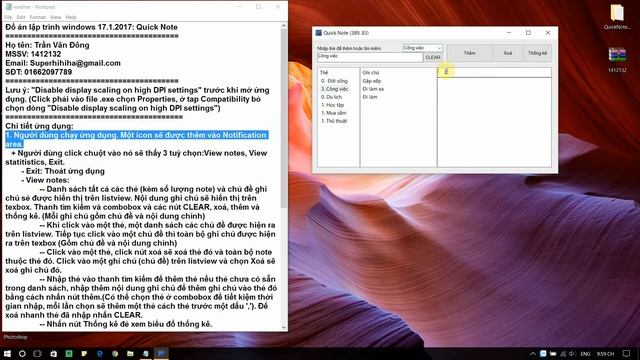Click the CLEAR button
The height and width of the screenshot is (360, 640).
point(433,58)
